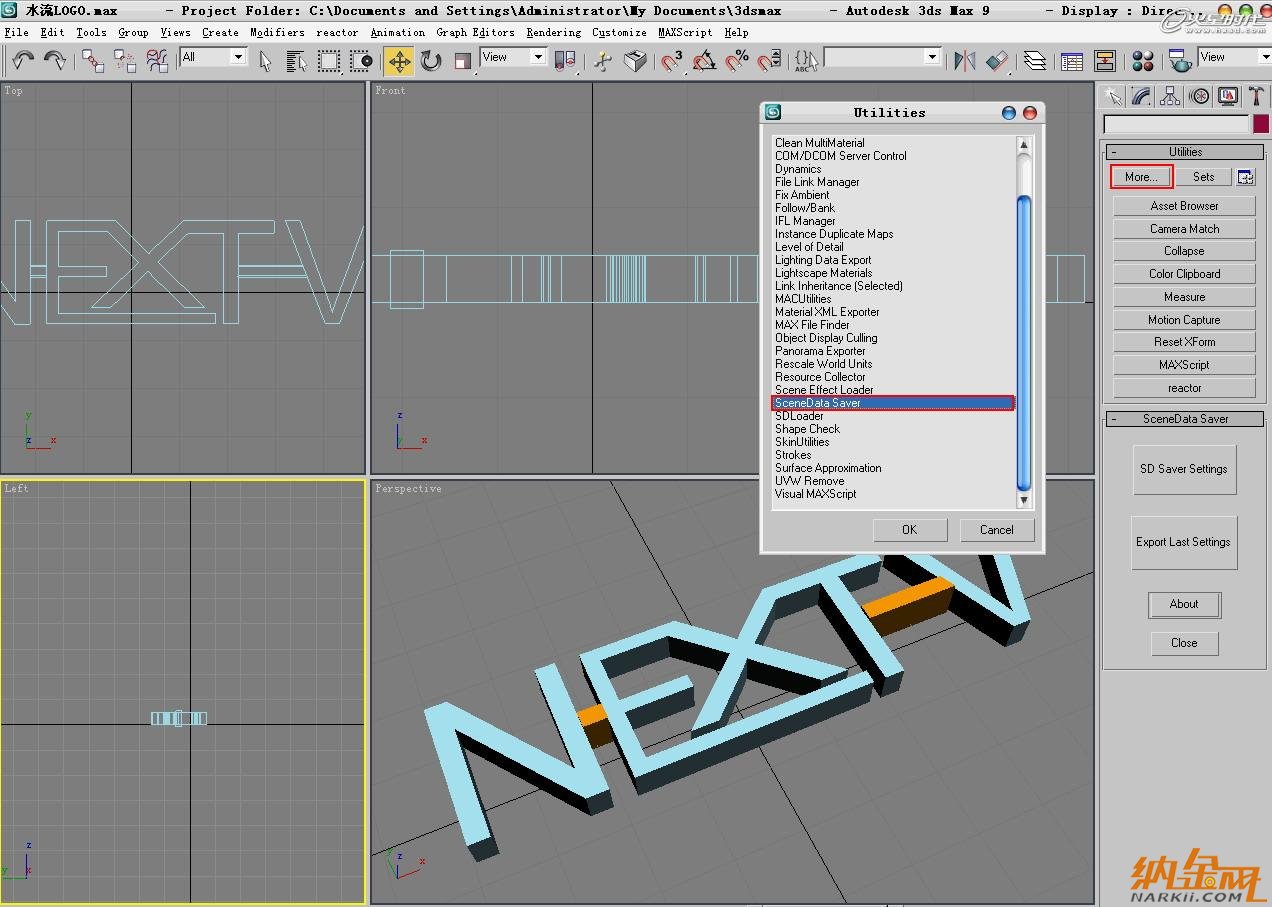
Task: Open the Layer Manager icon
Action: pos(1035,61)
